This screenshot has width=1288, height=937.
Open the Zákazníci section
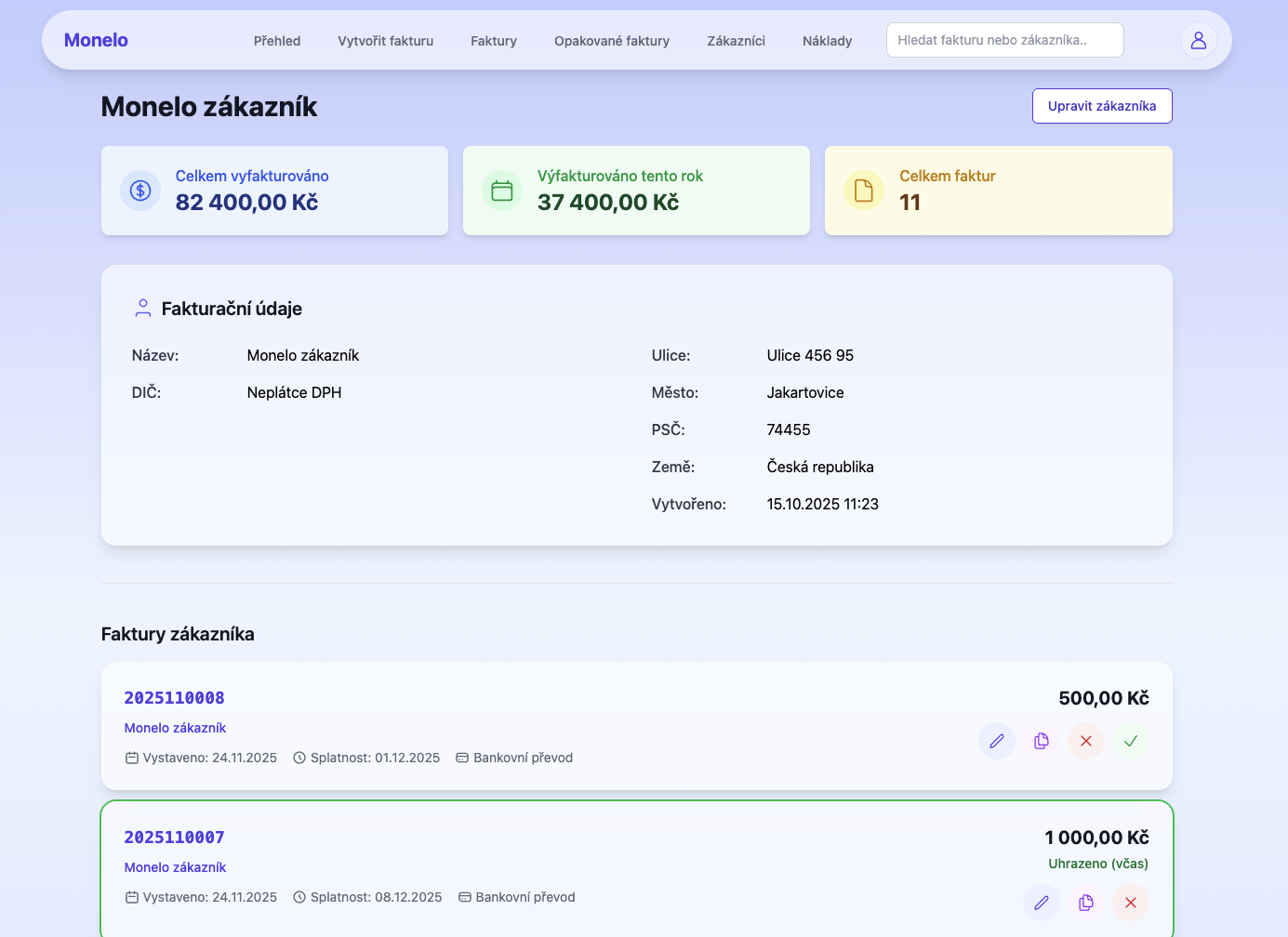pos(736,41)
